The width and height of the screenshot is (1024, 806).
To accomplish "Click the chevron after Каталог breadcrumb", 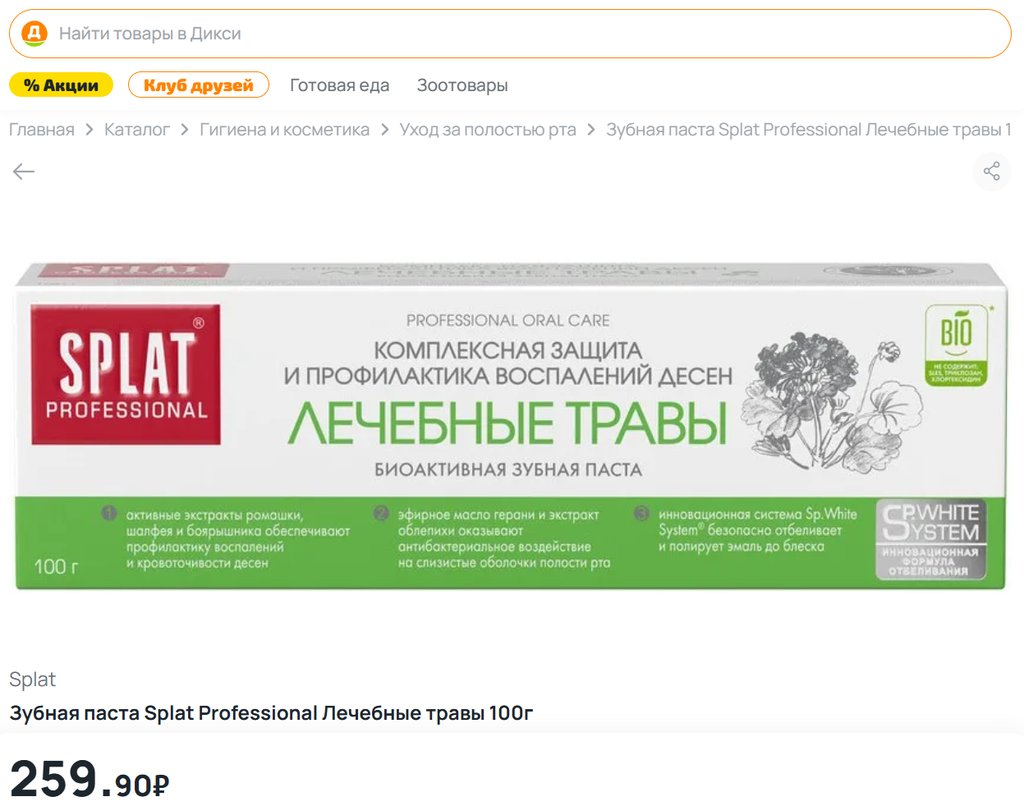I will click(185, 130).
